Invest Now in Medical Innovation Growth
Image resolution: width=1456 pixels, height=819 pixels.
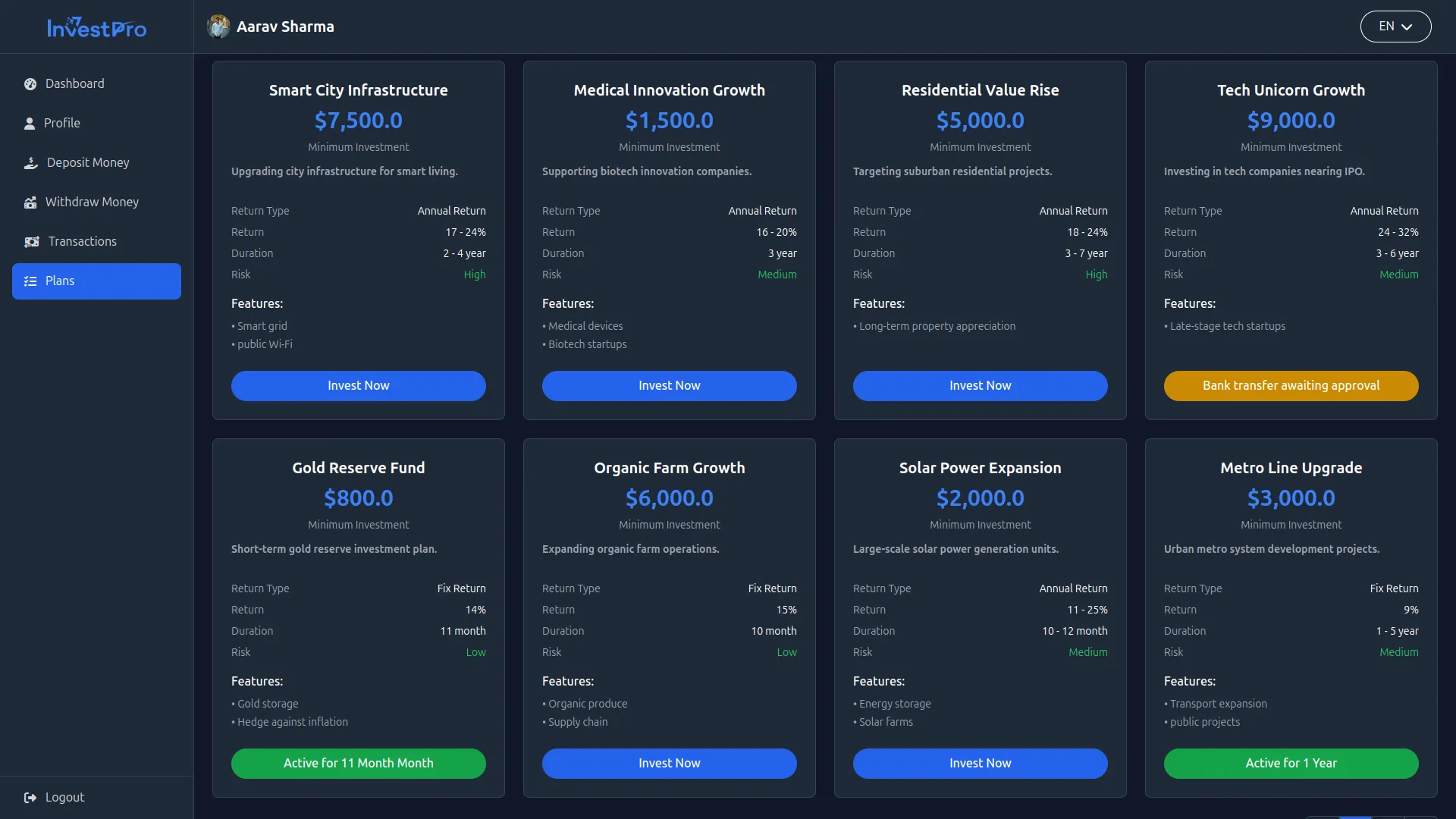(x=669, y=385)
